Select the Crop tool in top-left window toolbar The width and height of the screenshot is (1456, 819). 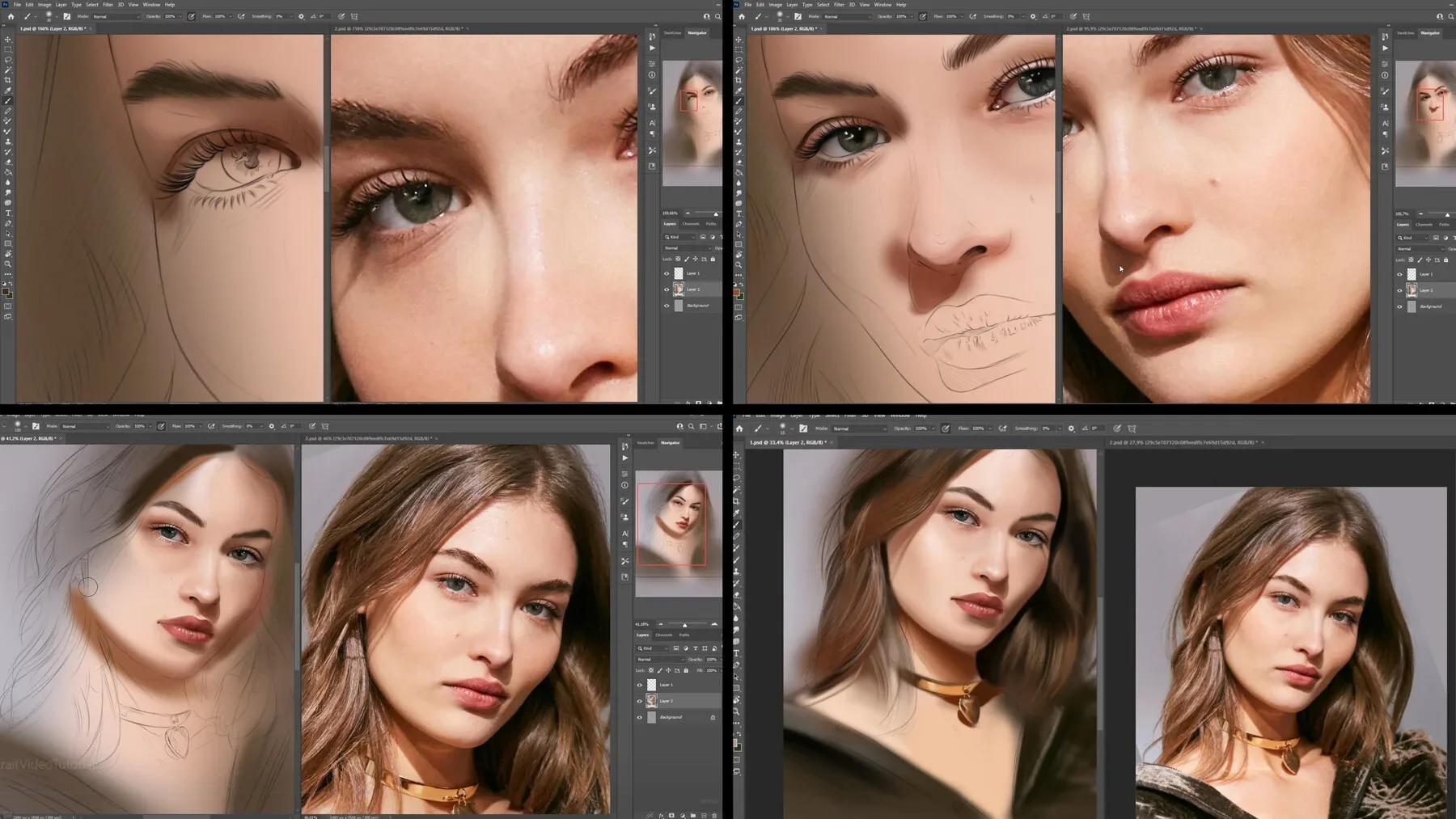pyautogui.click(x=8, y=80)
